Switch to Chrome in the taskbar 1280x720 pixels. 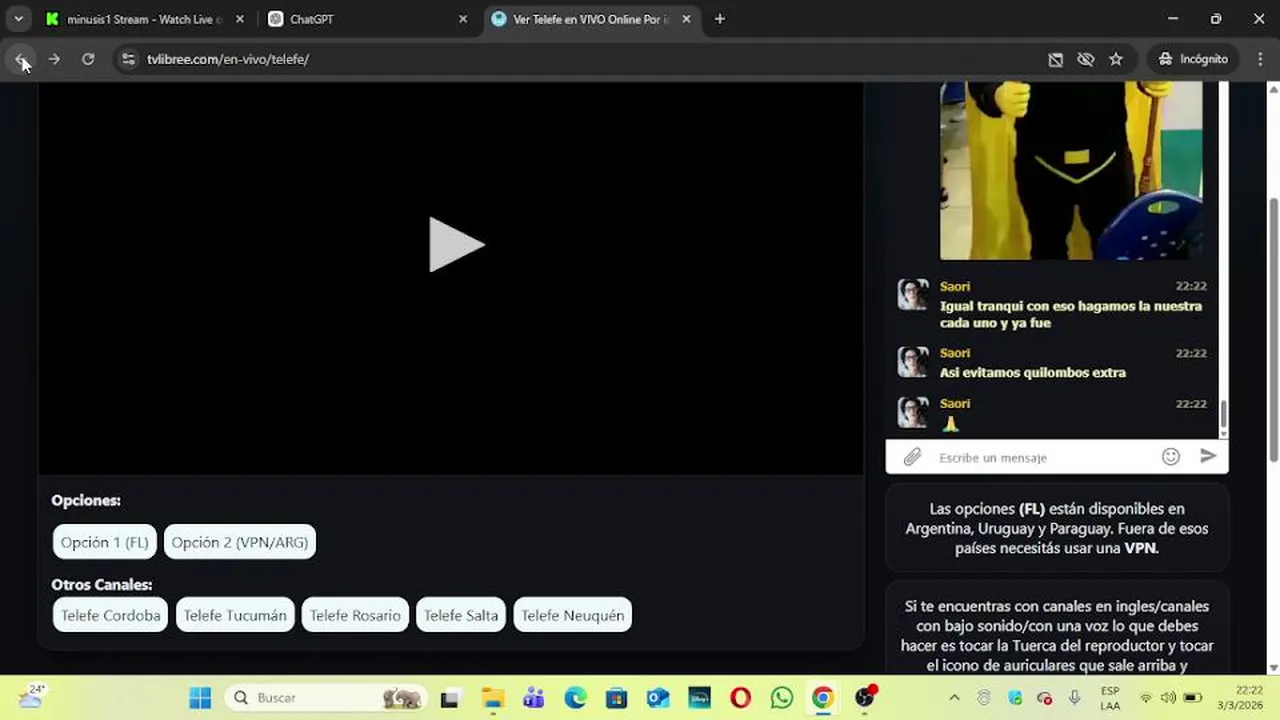click(823, 698)
